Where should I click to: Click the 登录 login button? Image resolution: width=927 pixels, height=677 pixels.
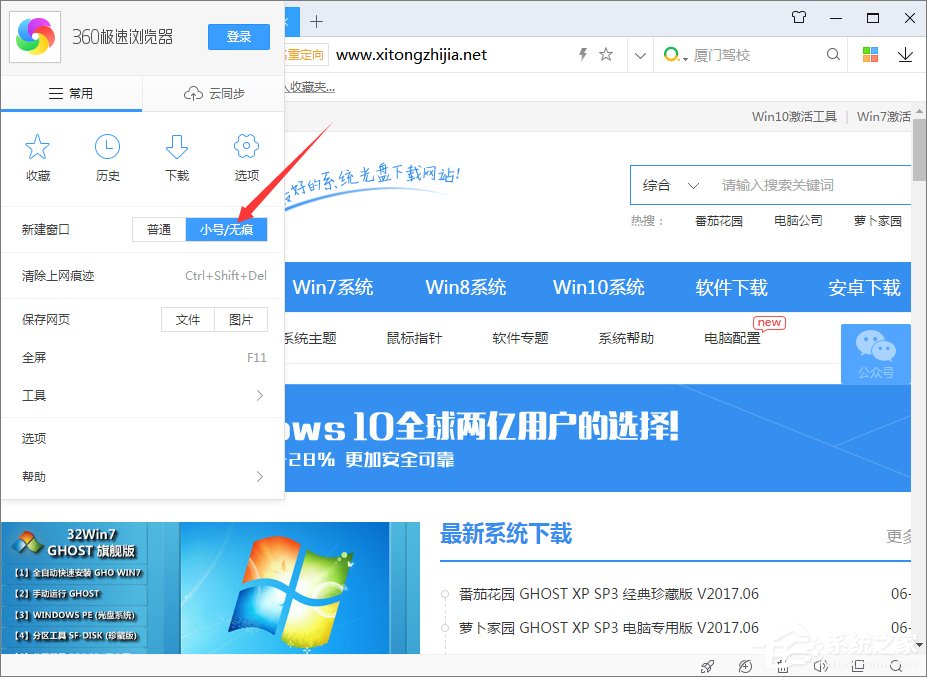[238, 36]
